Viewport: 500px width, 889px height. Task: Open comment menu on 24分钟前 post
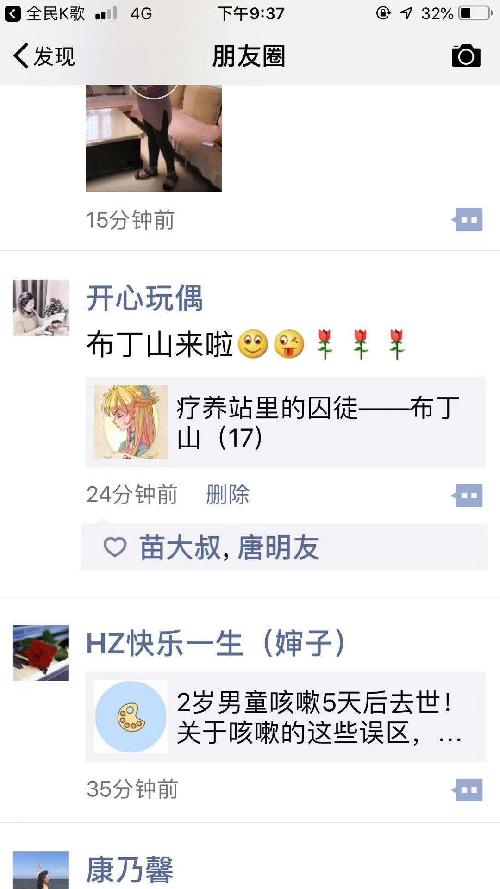coord(468,496)
